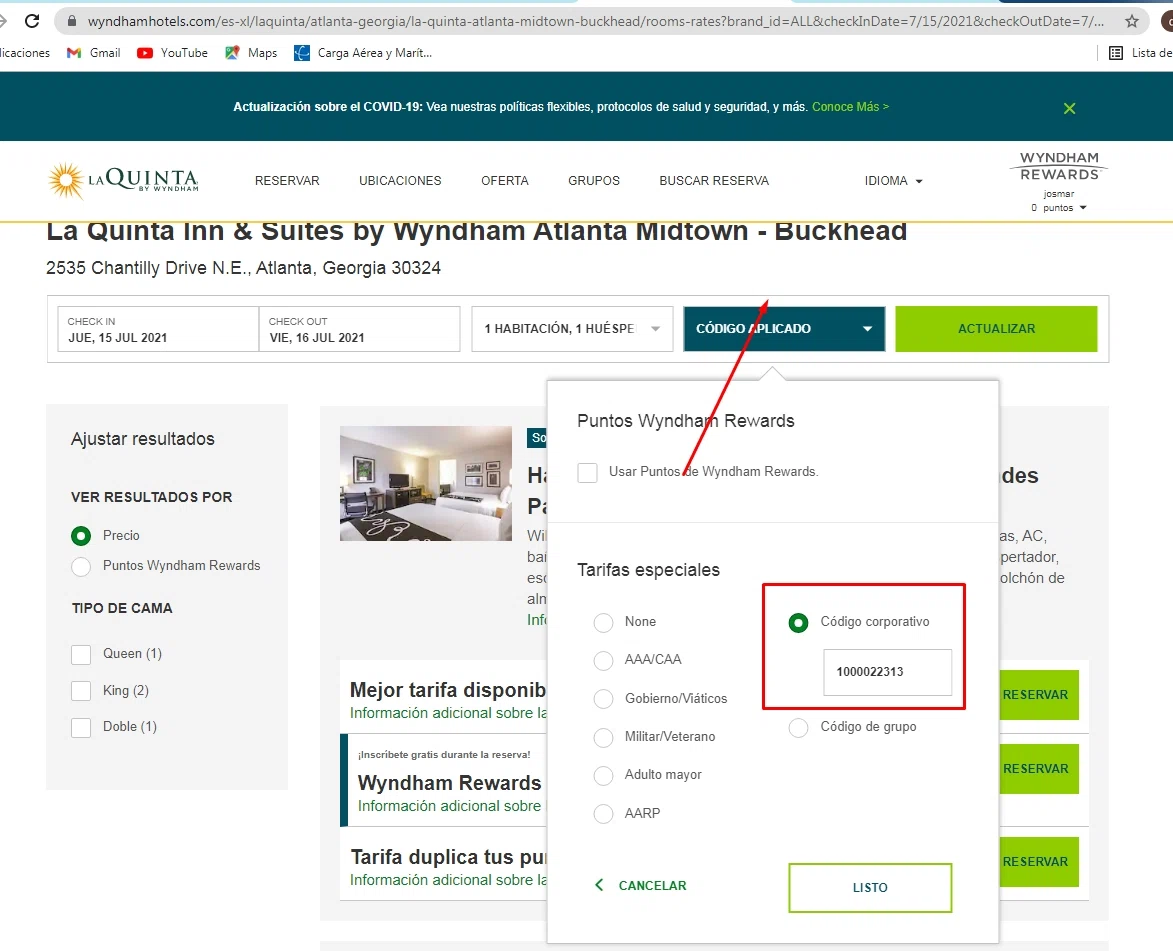This screenshot has height=951, width=1173.
Task: Select Gobierno/Viáticos rate option
Action: 603,699
